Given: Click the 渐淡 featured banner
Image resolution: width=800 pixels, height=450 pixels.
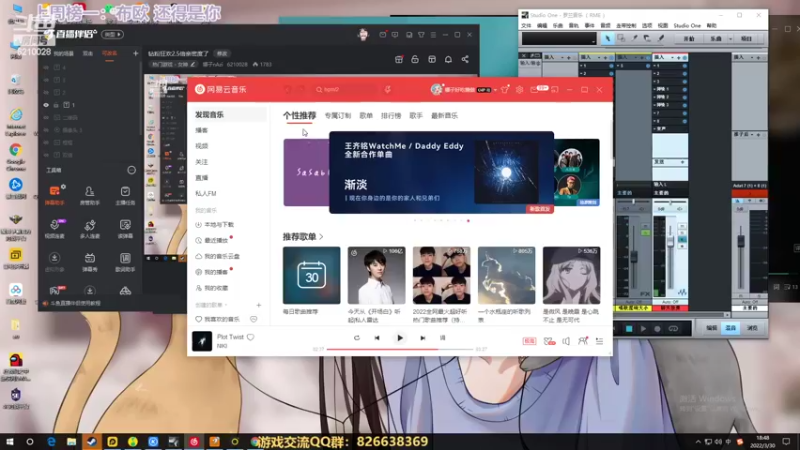Looking at the screenshot, I should point(441,172).
